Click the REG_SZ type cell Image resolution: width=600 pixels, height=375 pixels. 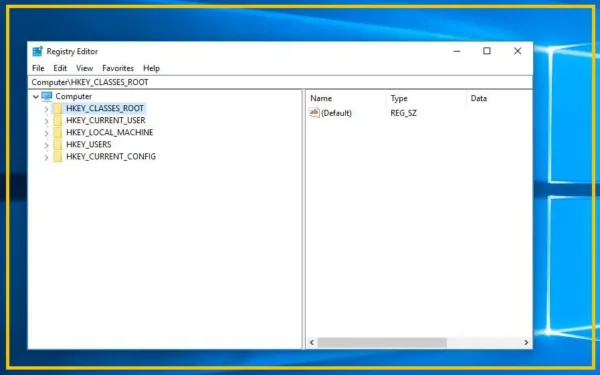tap(403, 113)
